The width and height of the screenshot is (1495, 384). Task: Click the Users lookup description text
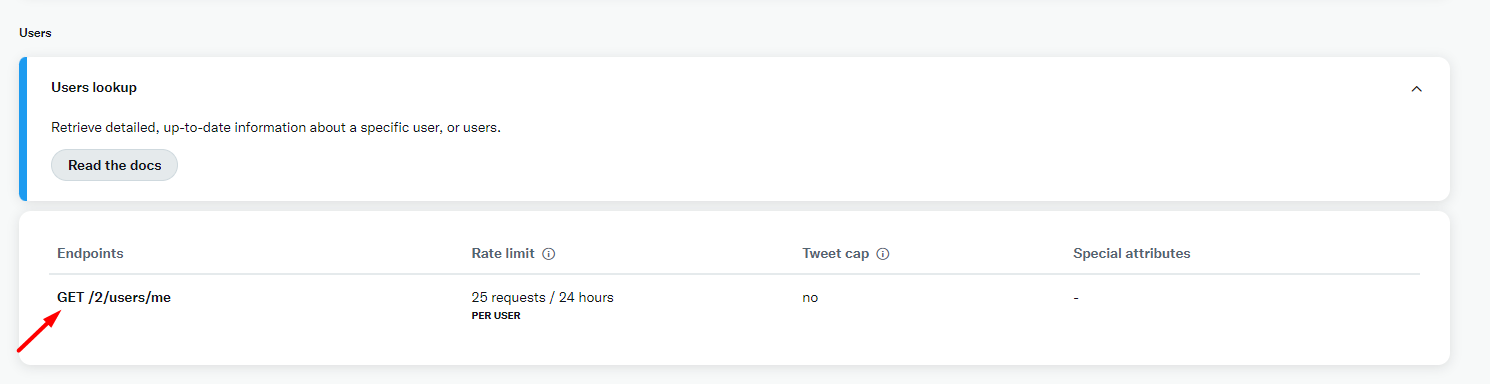coord(276,128)
